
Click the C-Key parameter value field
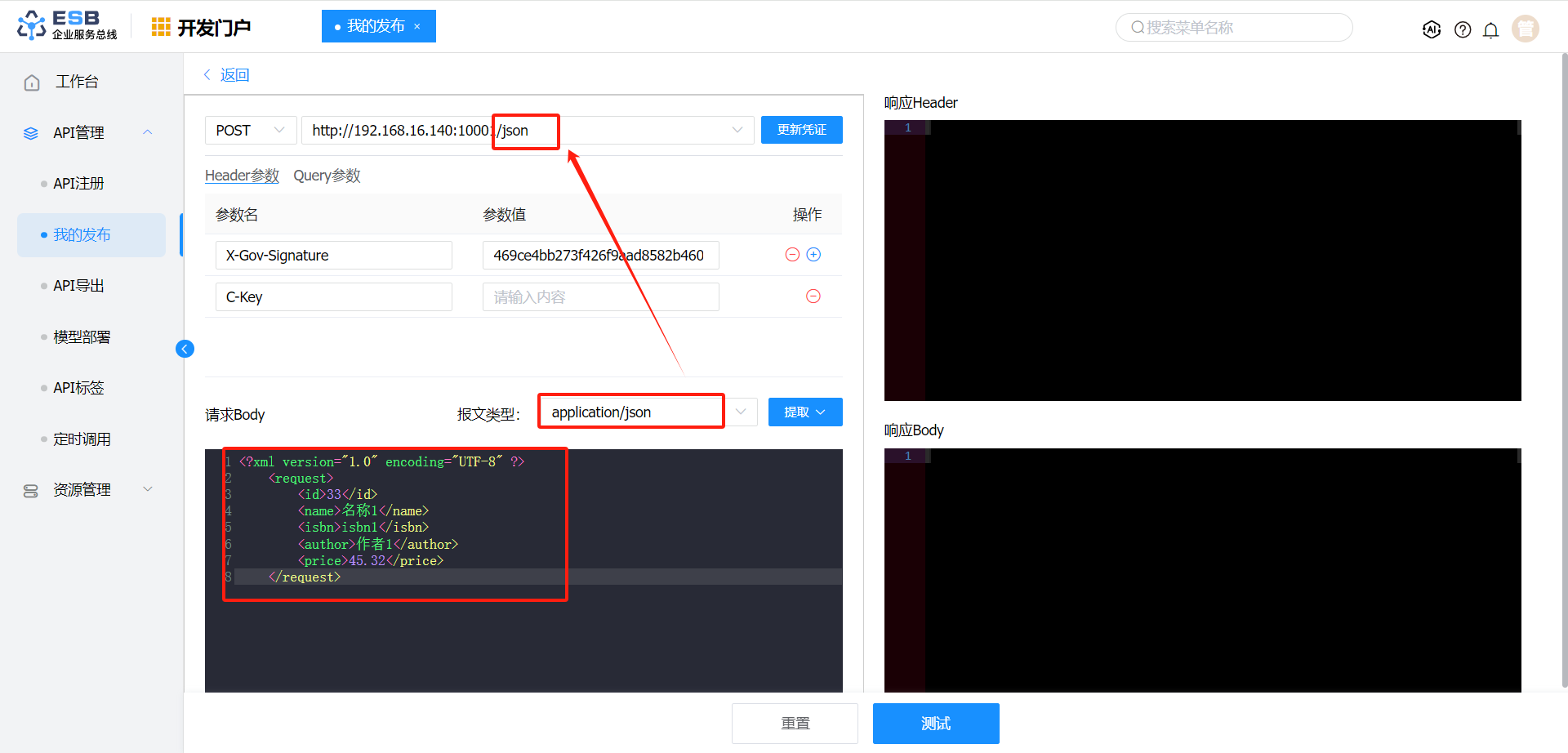600,297
